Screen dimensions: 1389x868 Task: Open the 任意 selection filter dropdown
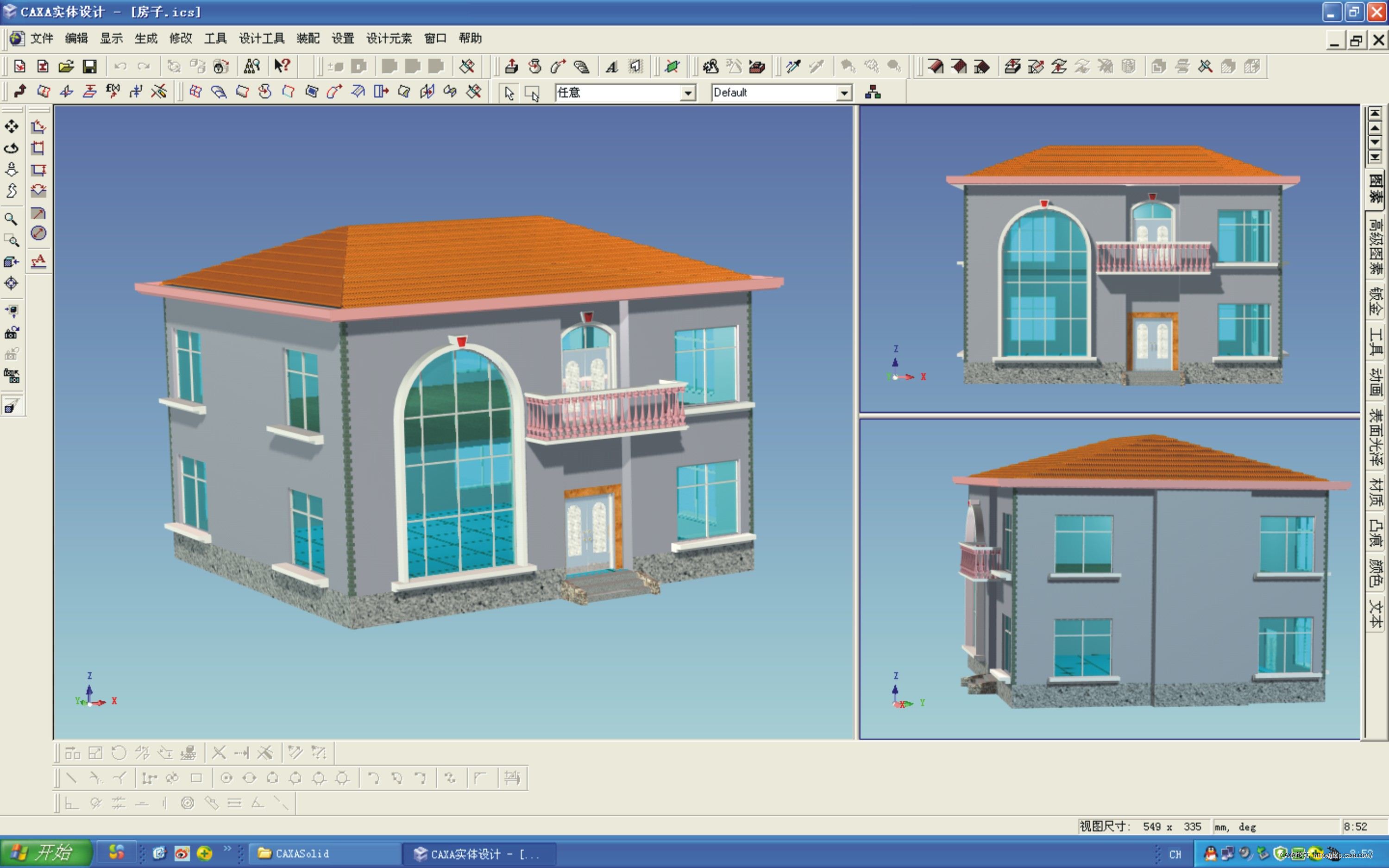(x=688, y=93)
